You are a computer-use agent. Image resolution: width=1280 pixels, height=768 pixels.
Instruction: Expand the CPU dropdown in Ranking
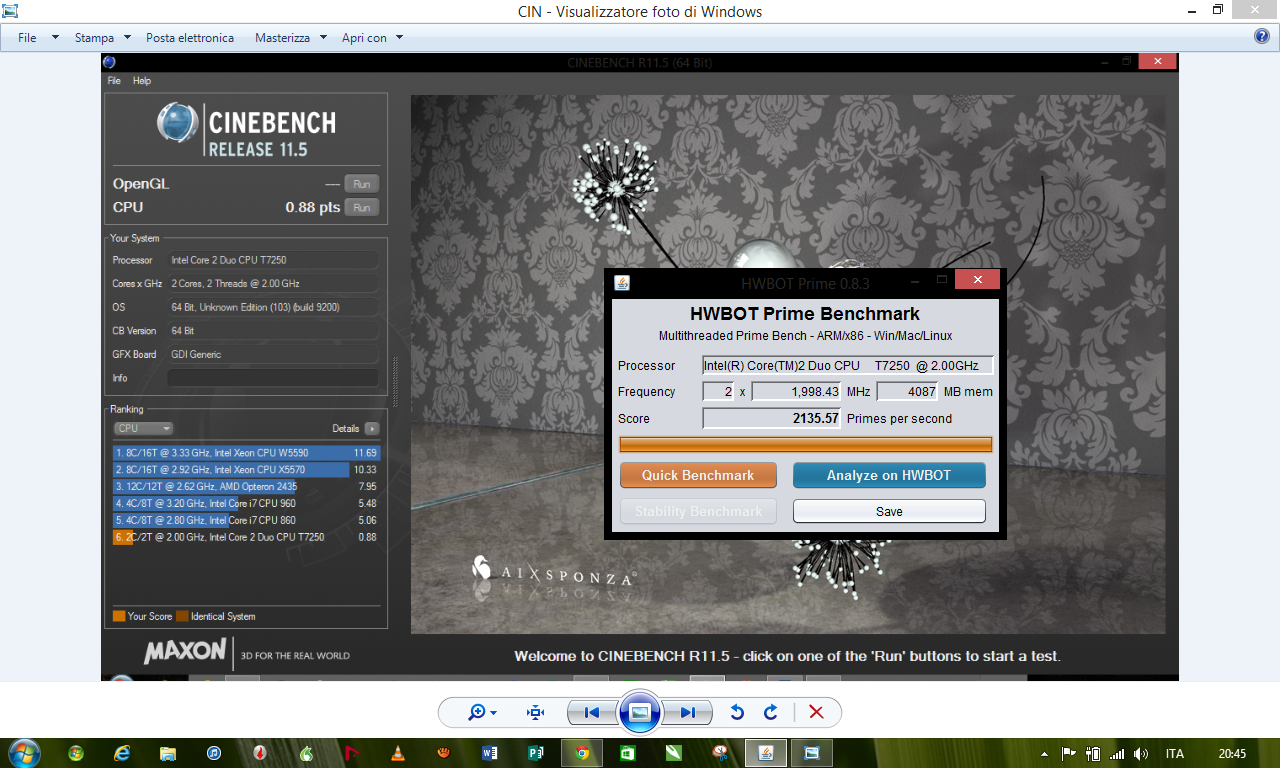(x=144, y=428)
